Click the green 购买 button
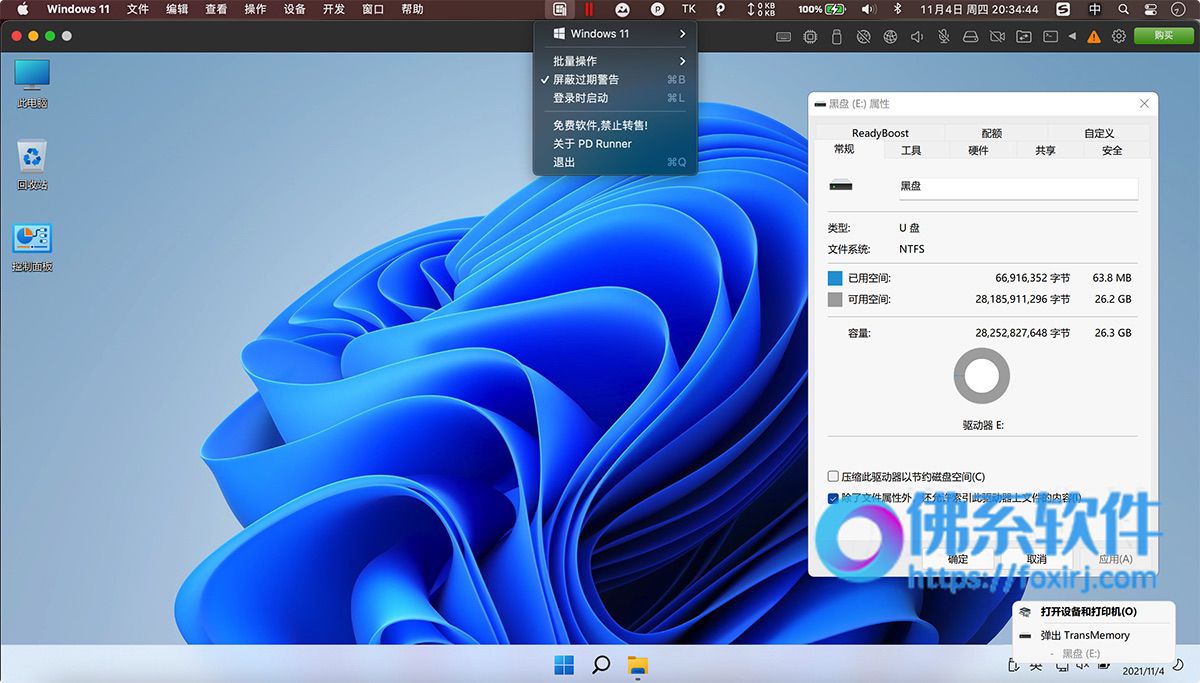The image size is (1200, 683). [1164, 36]
